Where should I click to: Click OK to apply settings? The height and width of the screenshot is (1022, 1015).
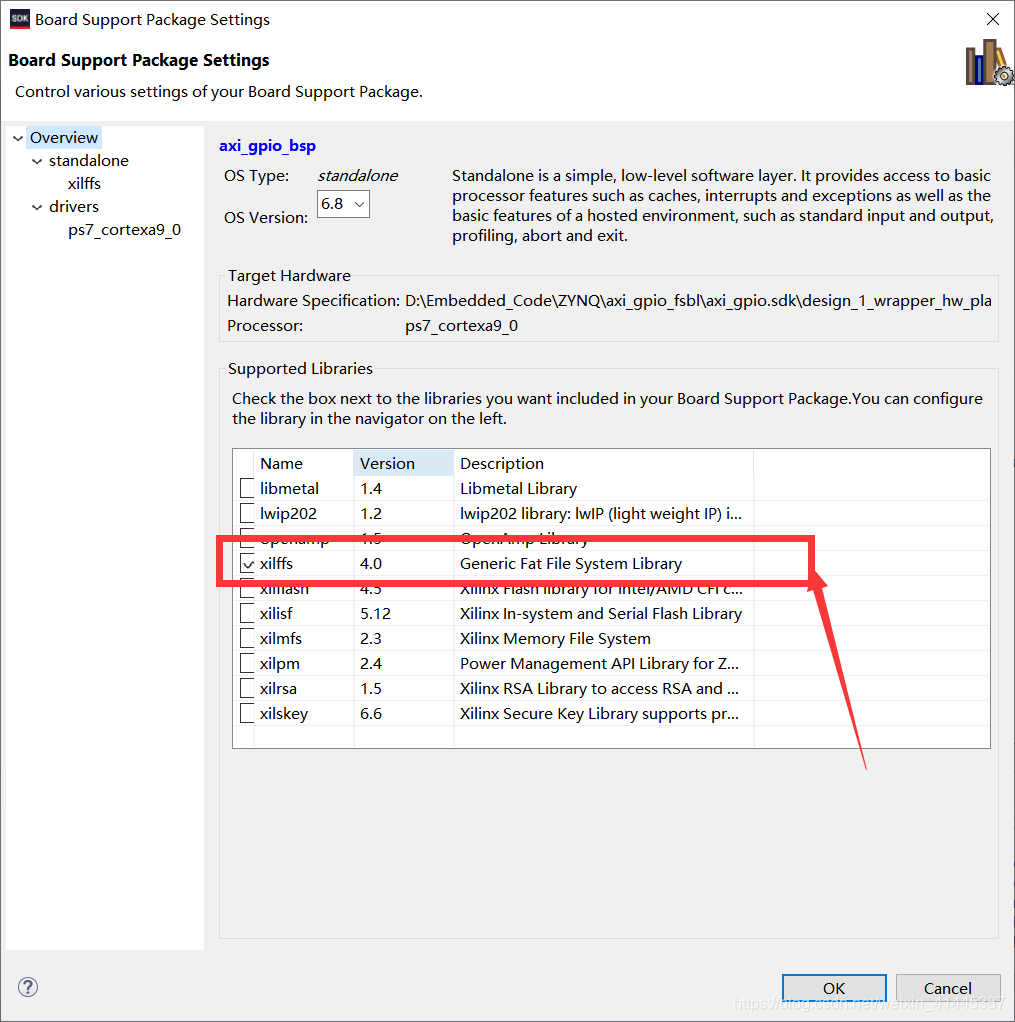pos(834,988)
